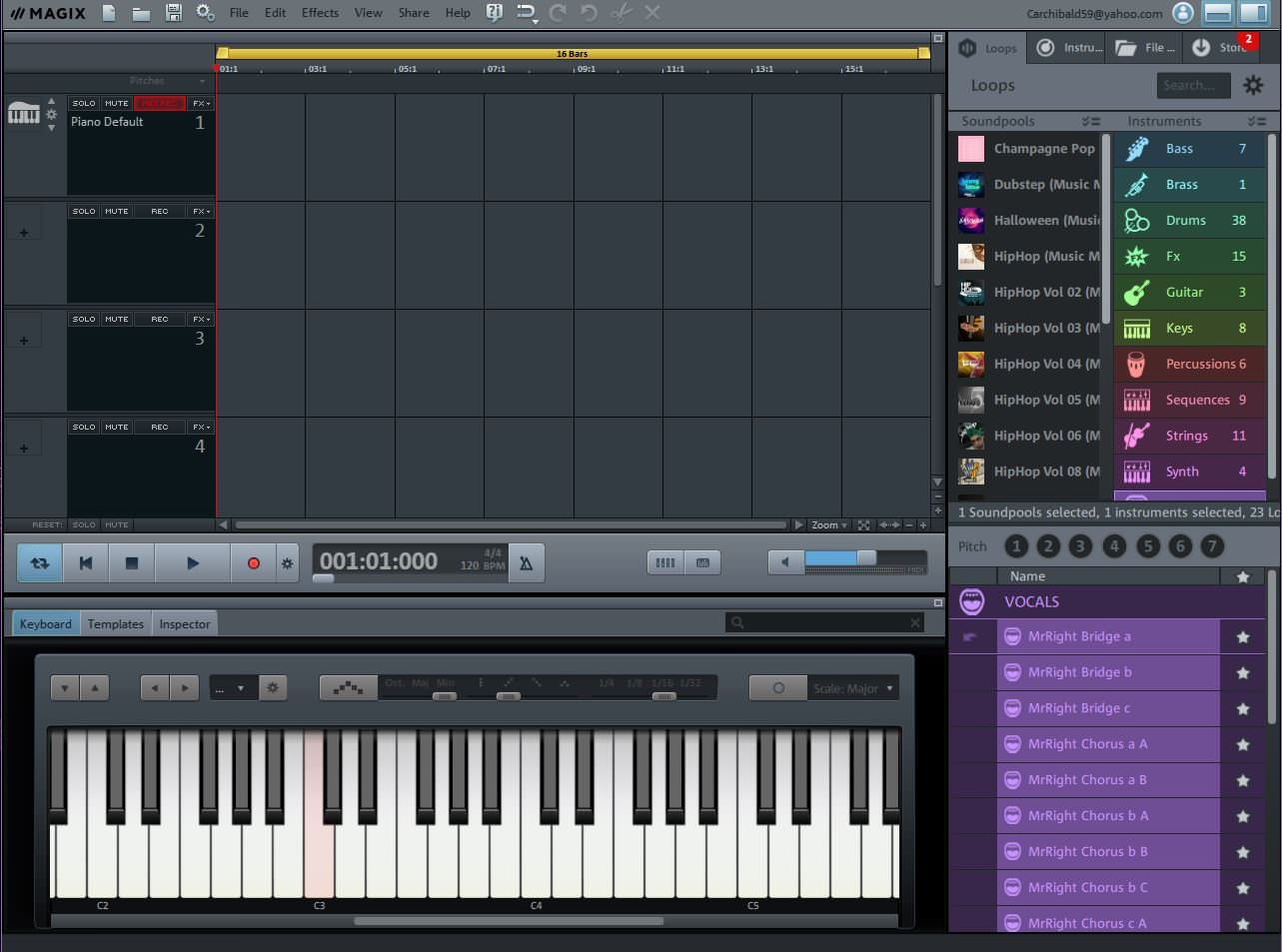
Task: Open the Instruments list view options
Action: tap(1256, 121)
